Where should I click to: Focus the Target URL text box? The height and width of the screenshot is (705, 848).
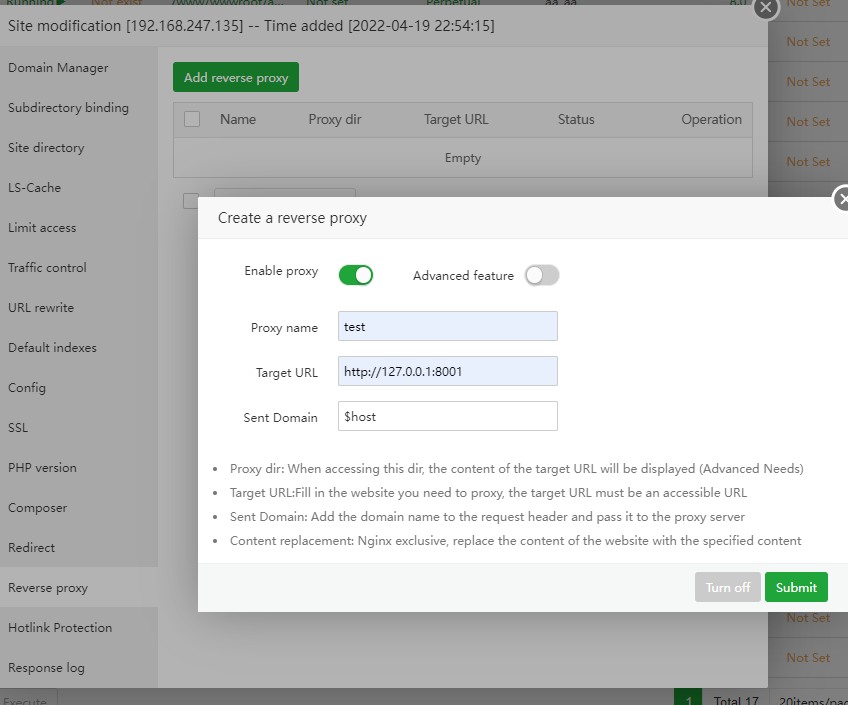tap(447, 372)
